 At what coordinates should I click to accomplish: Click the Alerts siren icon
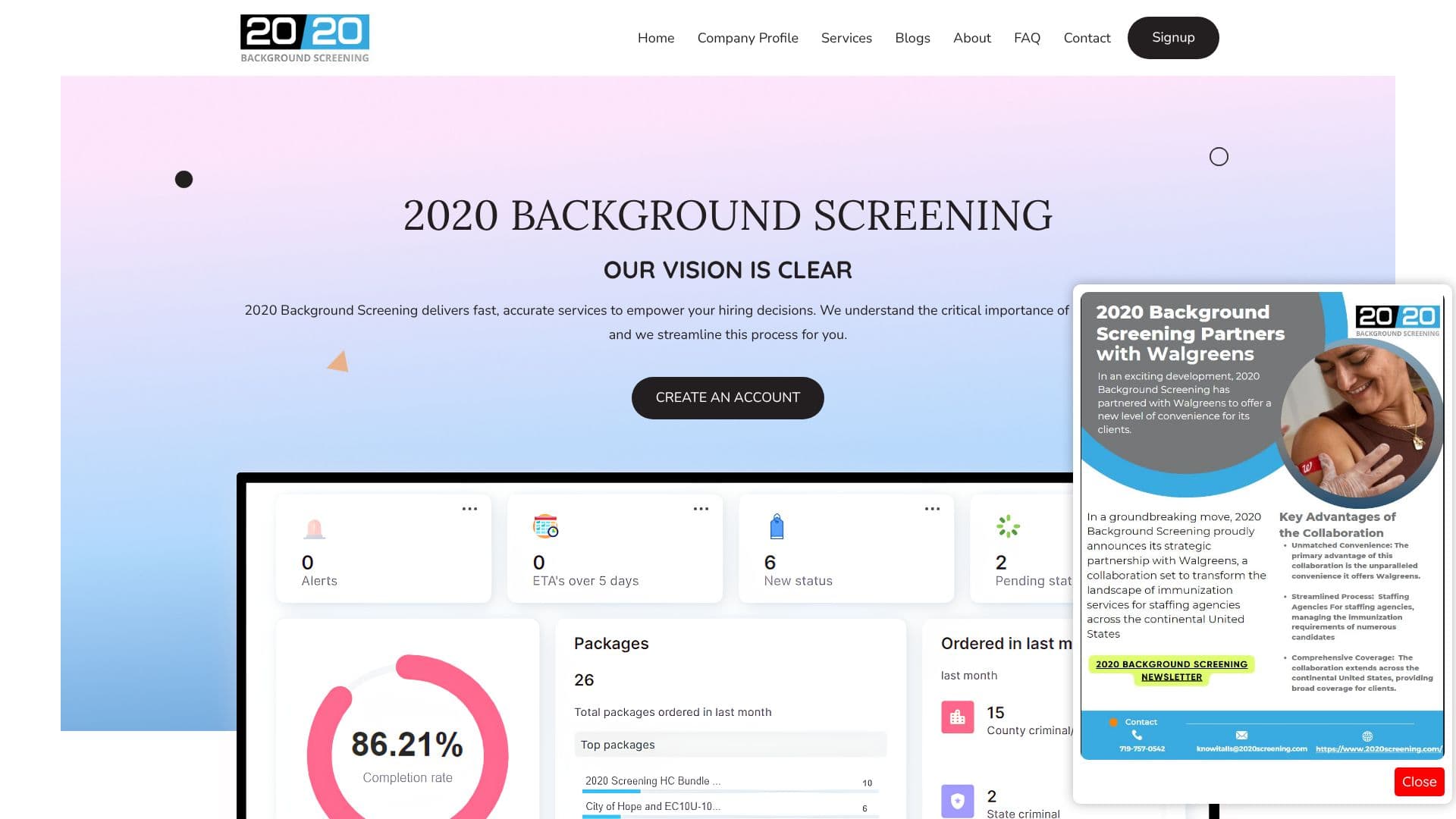[314, 528]
